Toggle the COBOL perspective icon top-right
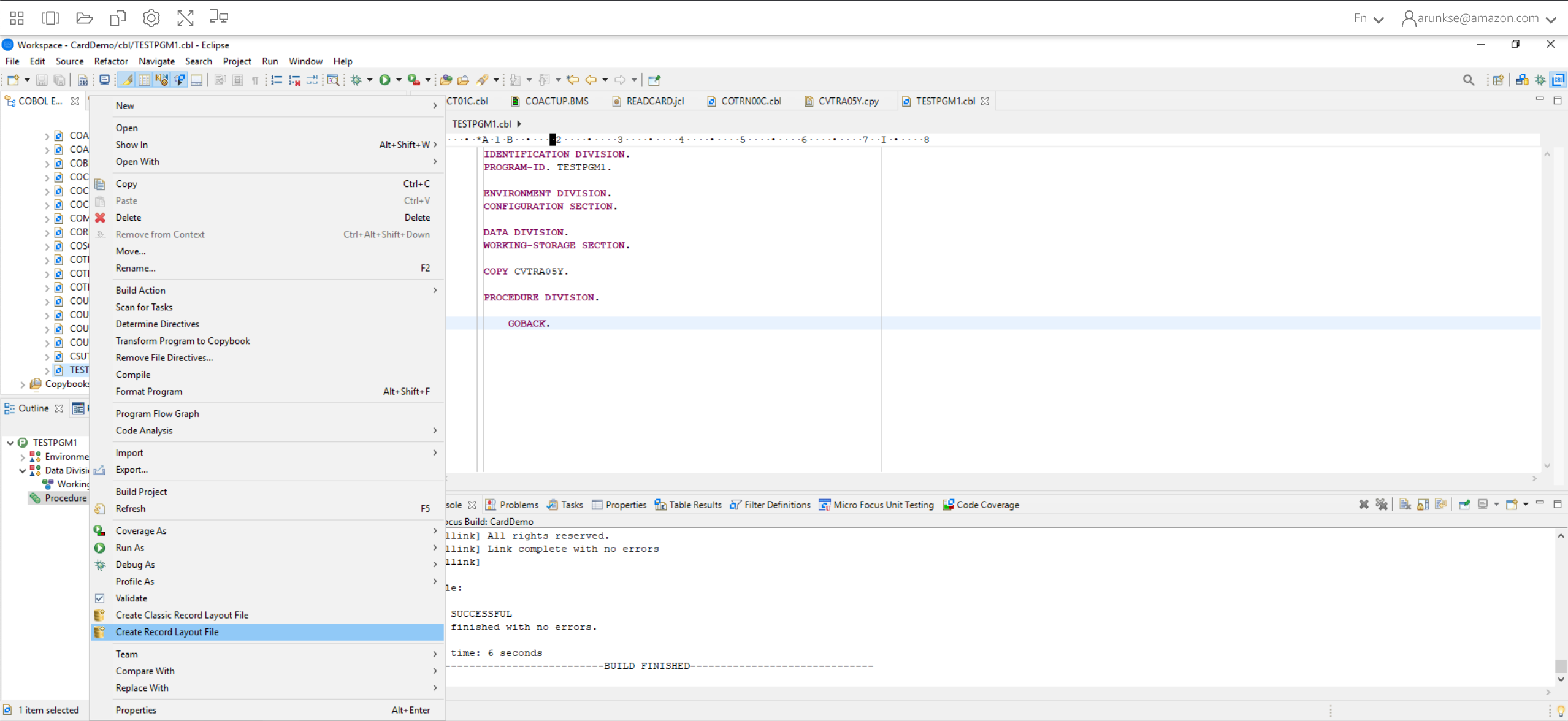Viewport: 1568px width, 721px height. click(x=1558, y=80)
